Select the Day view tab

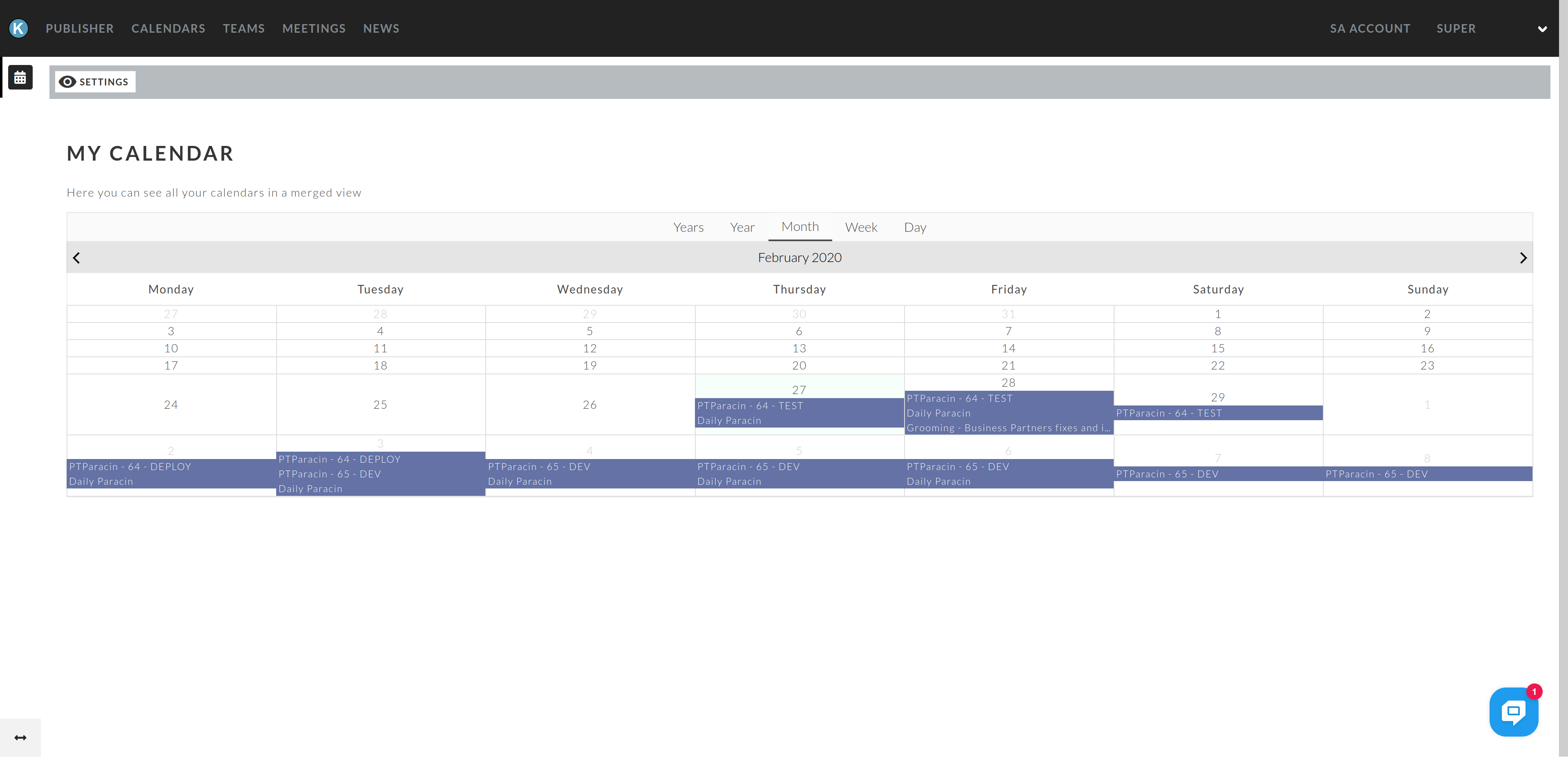(x=915, y=227)
